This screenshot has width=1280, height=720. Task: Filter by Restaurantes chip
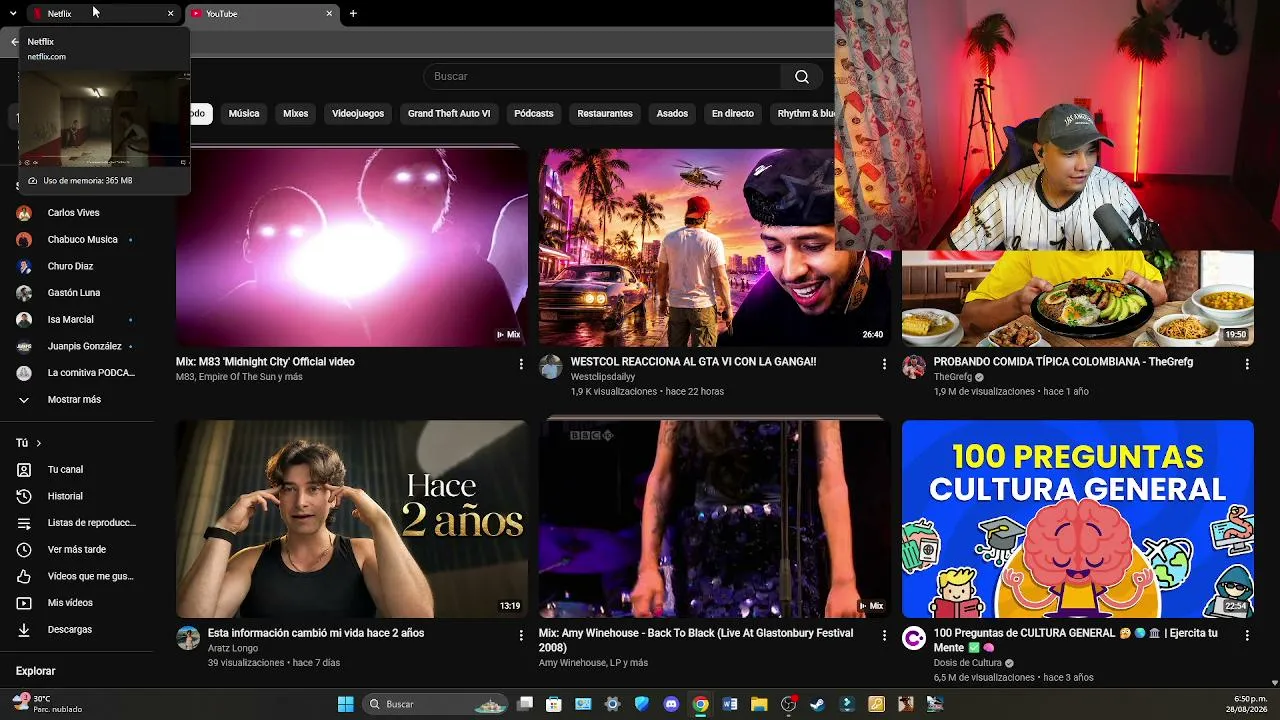(605, 114)
